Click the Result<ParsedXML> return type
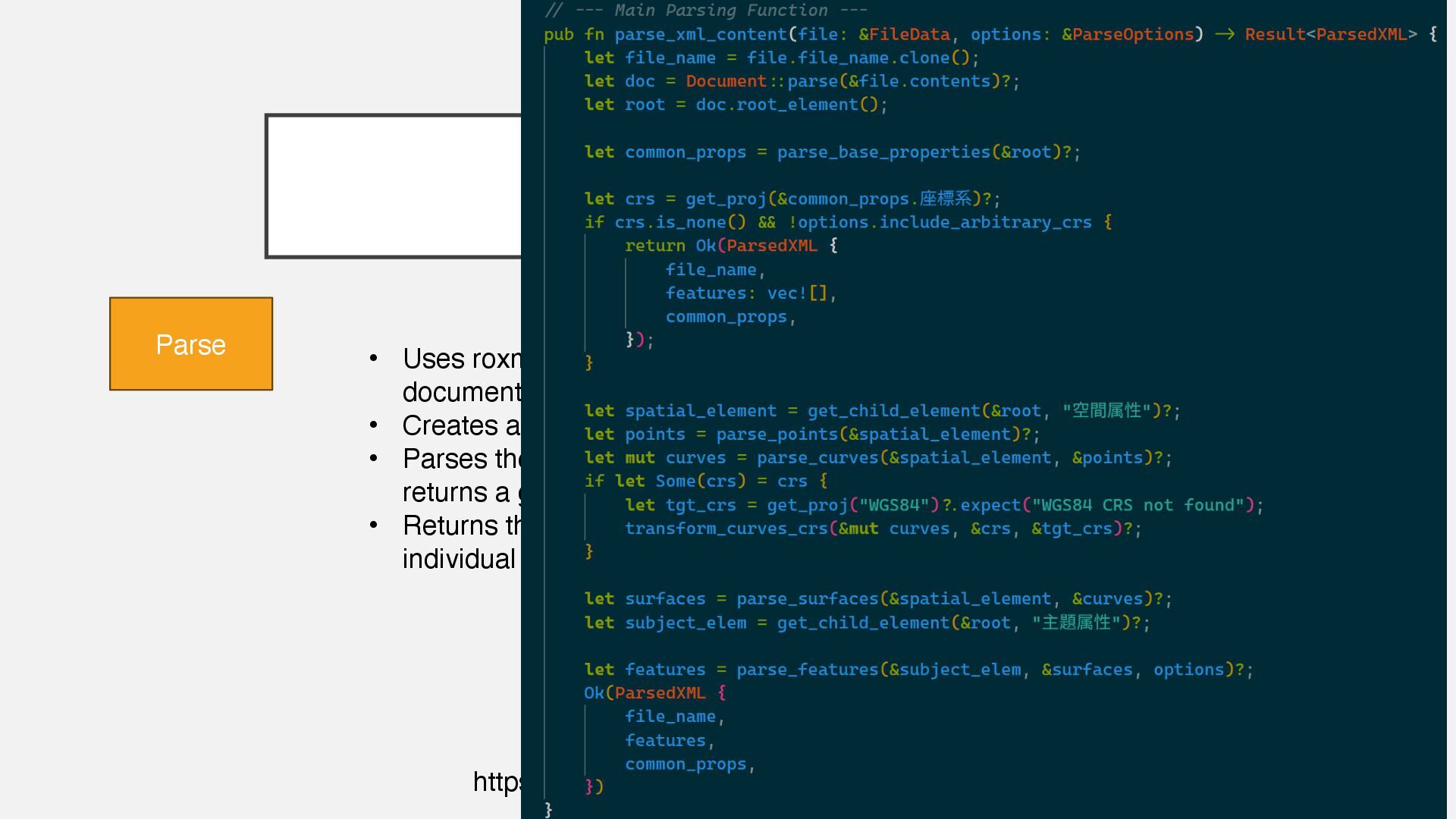Screen dimensions: 1456x819 pos(1330,34)
